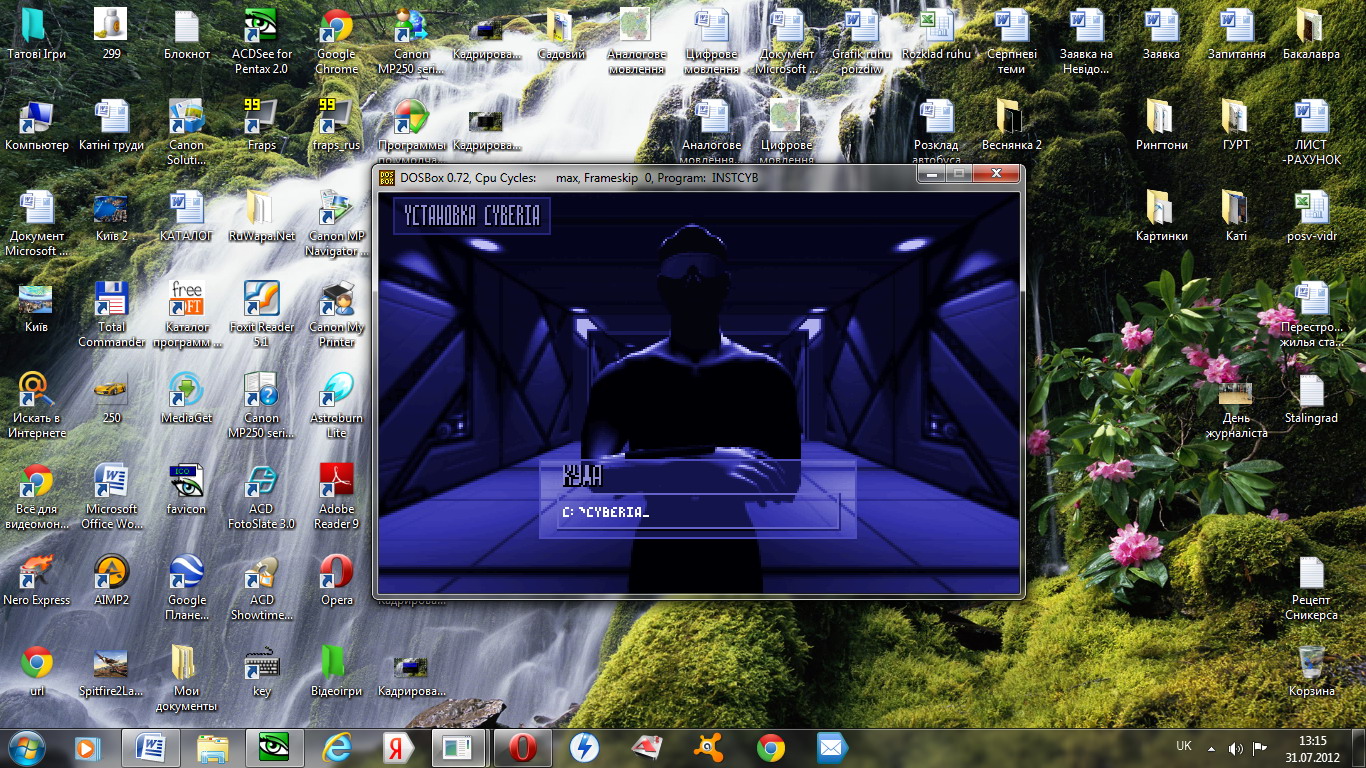Open the Відеоігри folder
This screenshot has height=768, width=1366.
tap(337, 671)
